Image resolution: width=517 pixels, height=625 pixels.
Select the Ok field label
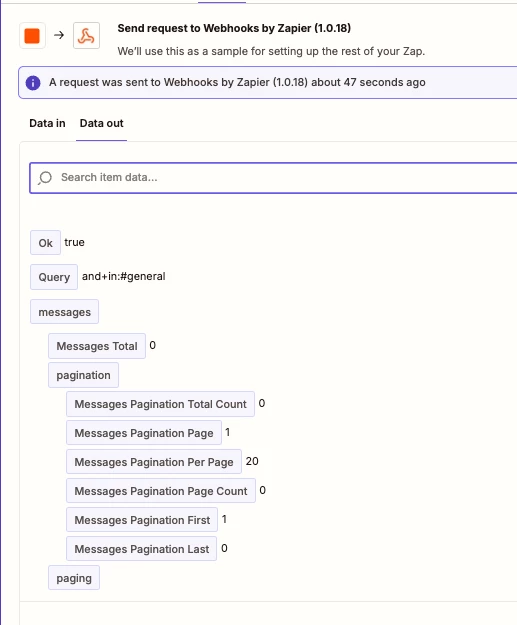45,243
